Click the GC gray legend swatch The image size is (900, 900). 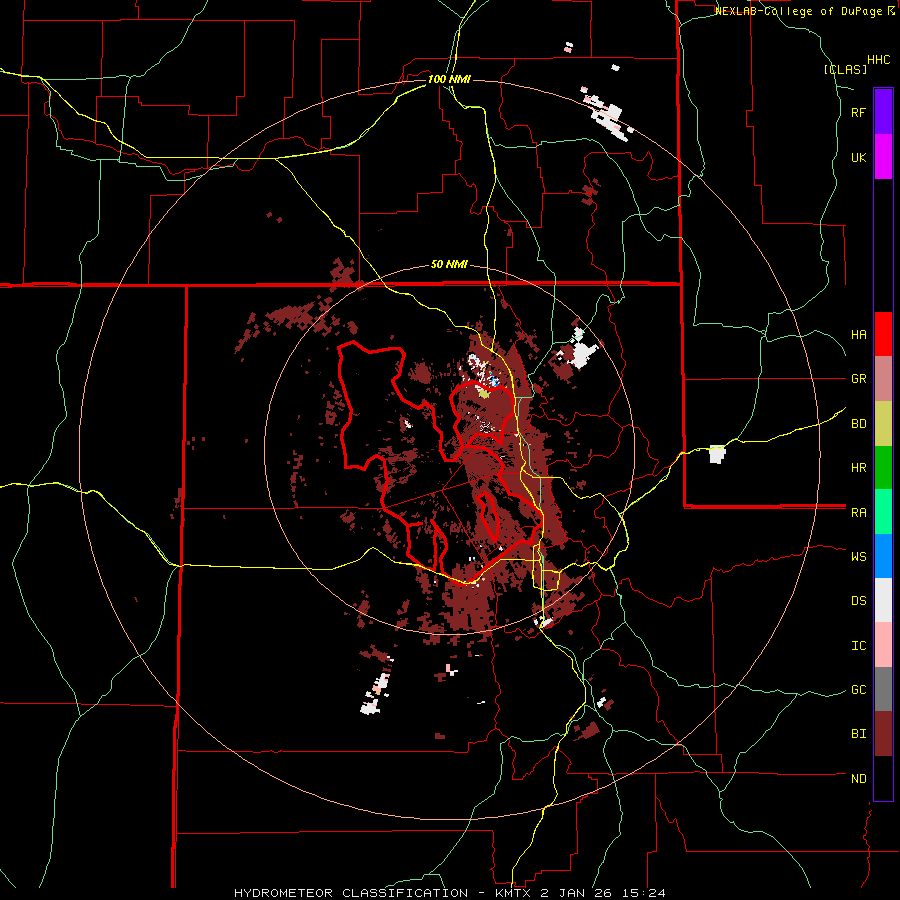[883, 689]
